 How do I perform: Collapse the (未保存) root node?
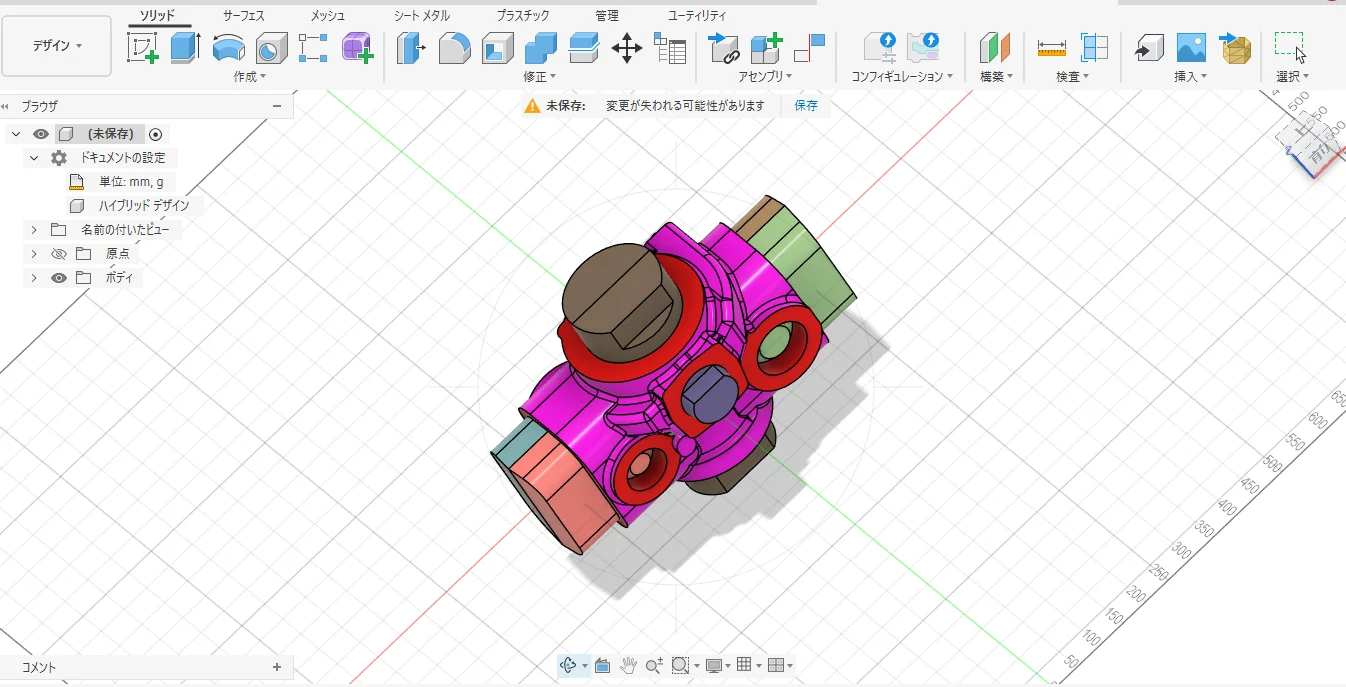15,134
